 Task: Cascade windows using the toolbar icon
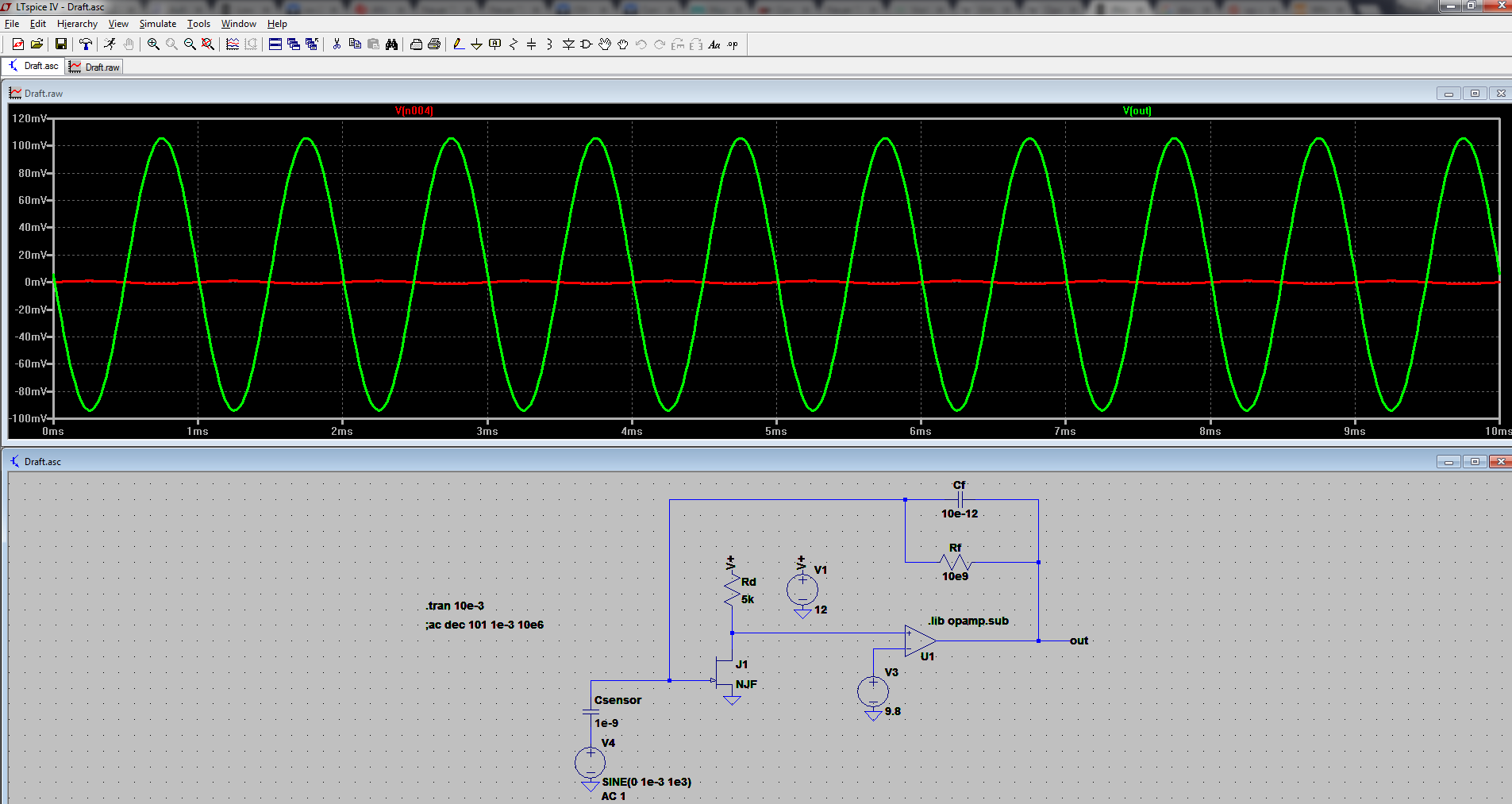click(x=294, y=44)
